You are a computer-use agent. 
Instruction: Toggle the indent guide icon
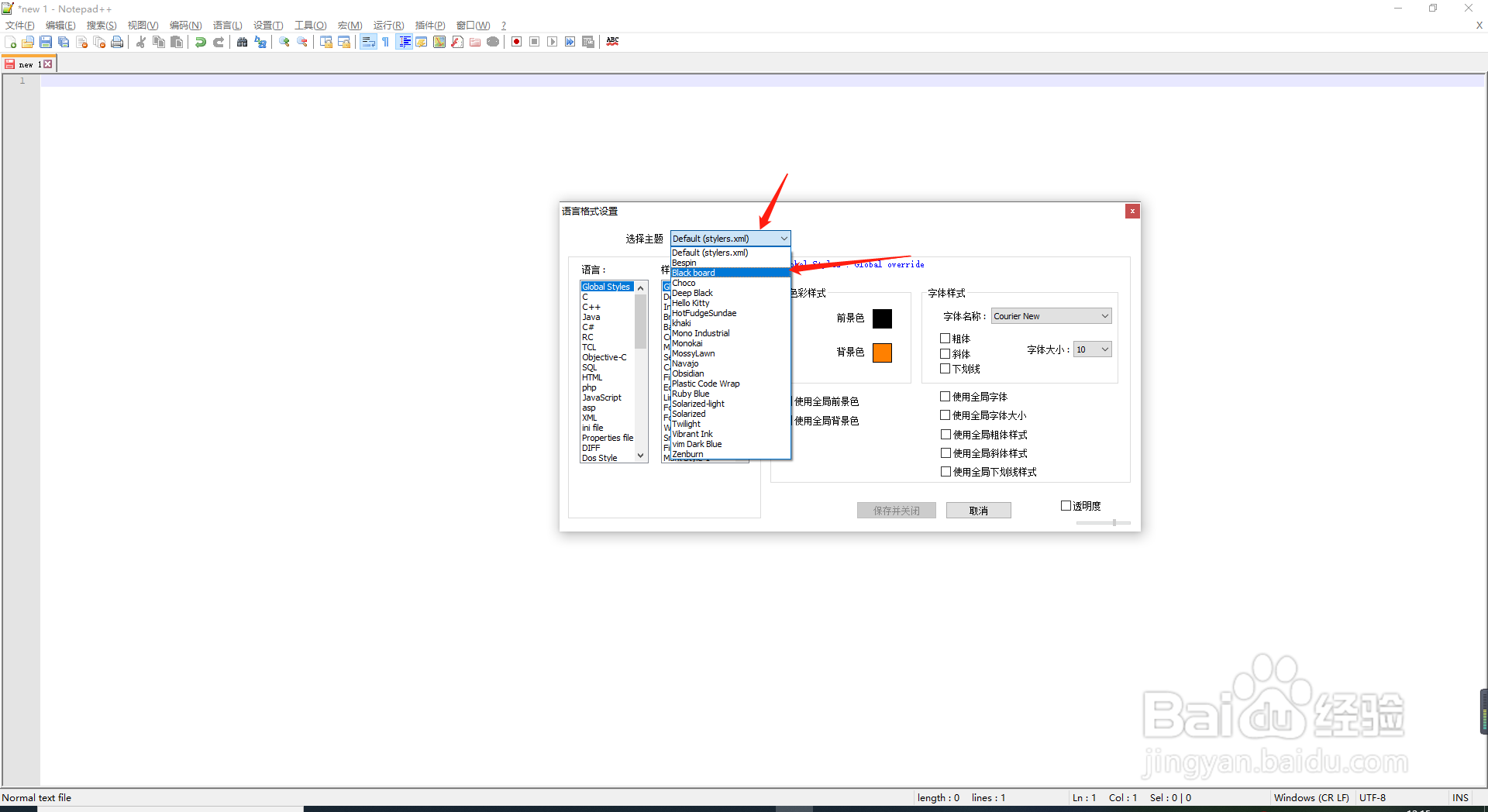404,42
